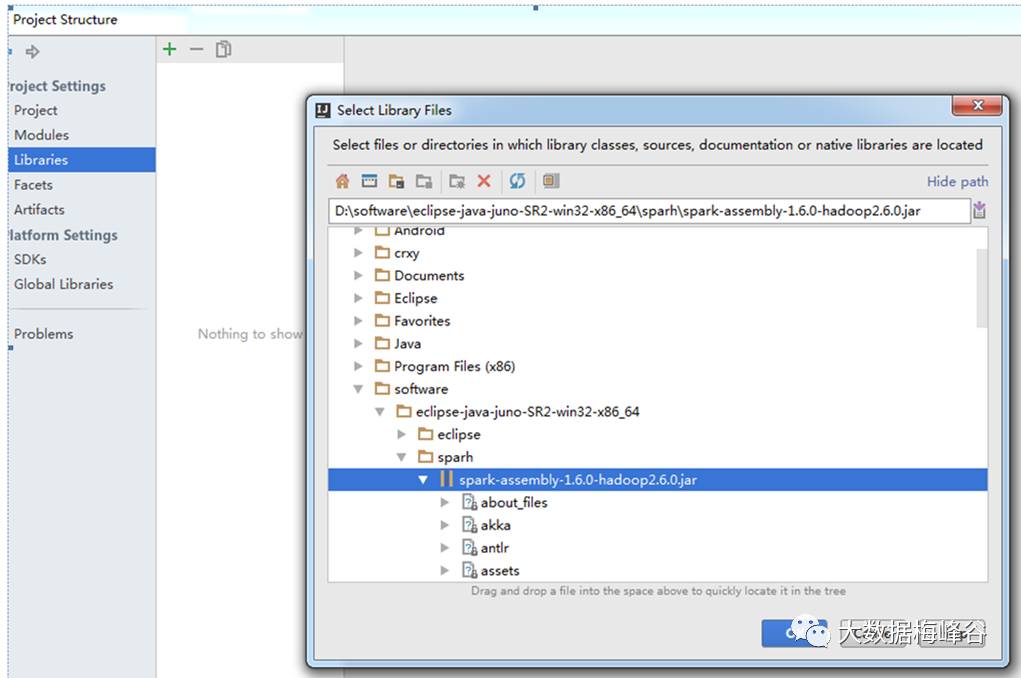Refresh the file tree
Viewport: 1021px width, 678px height.
(518, 181)
